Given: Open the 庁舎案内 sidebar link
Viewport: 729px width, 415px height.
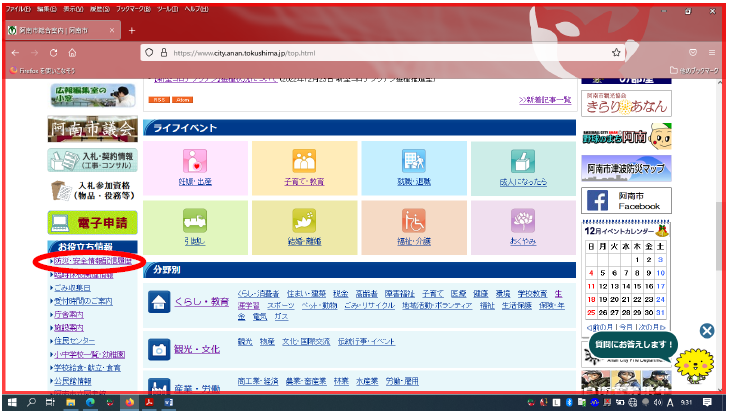Looking at the screenshot, I should [x=69, y=315].
